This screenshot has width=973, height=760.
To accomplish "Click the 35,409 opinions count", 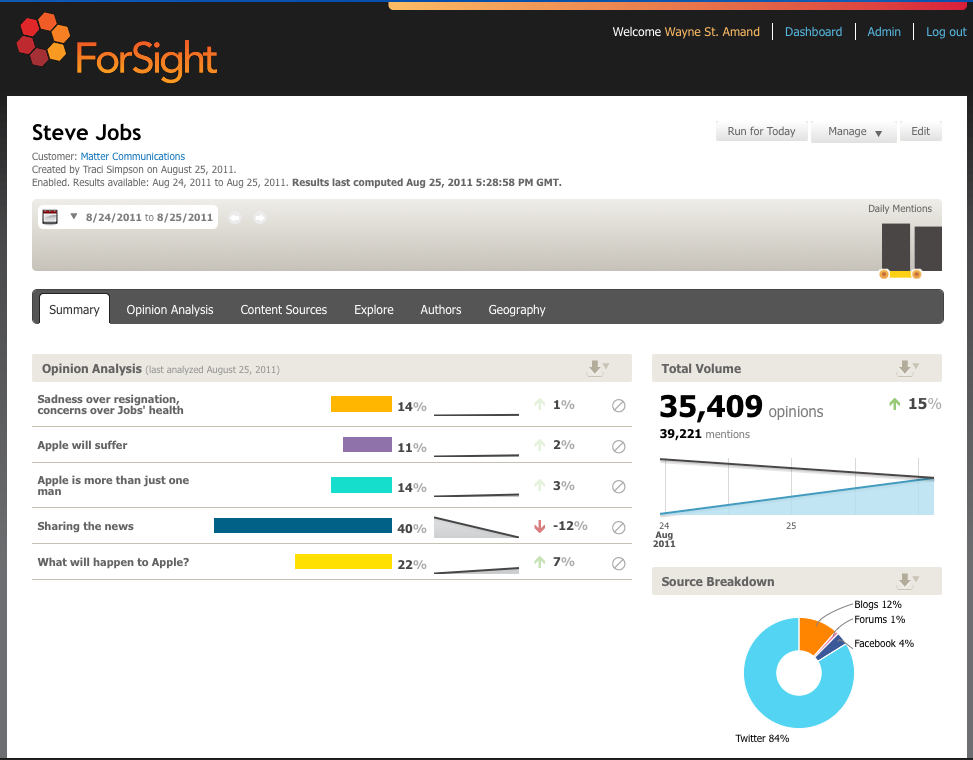I will coord(741,408).
